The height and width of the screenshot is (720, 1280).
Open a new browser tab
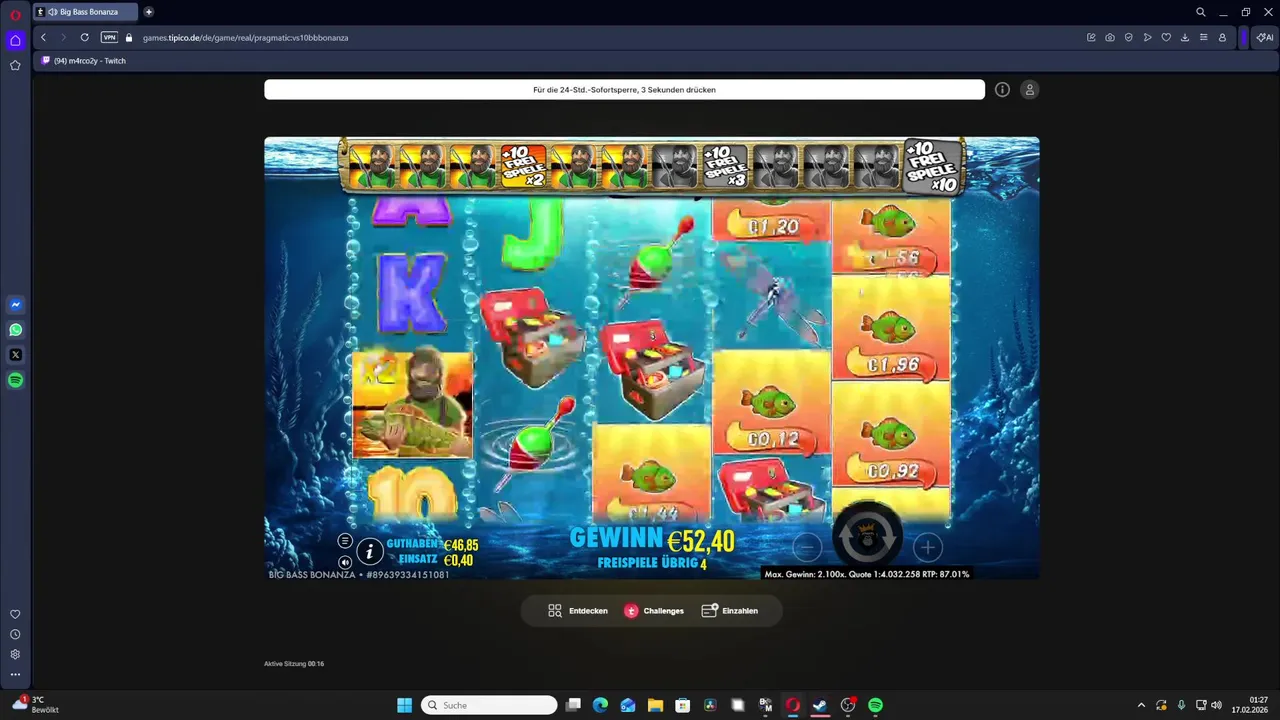(x=149, y=12)
